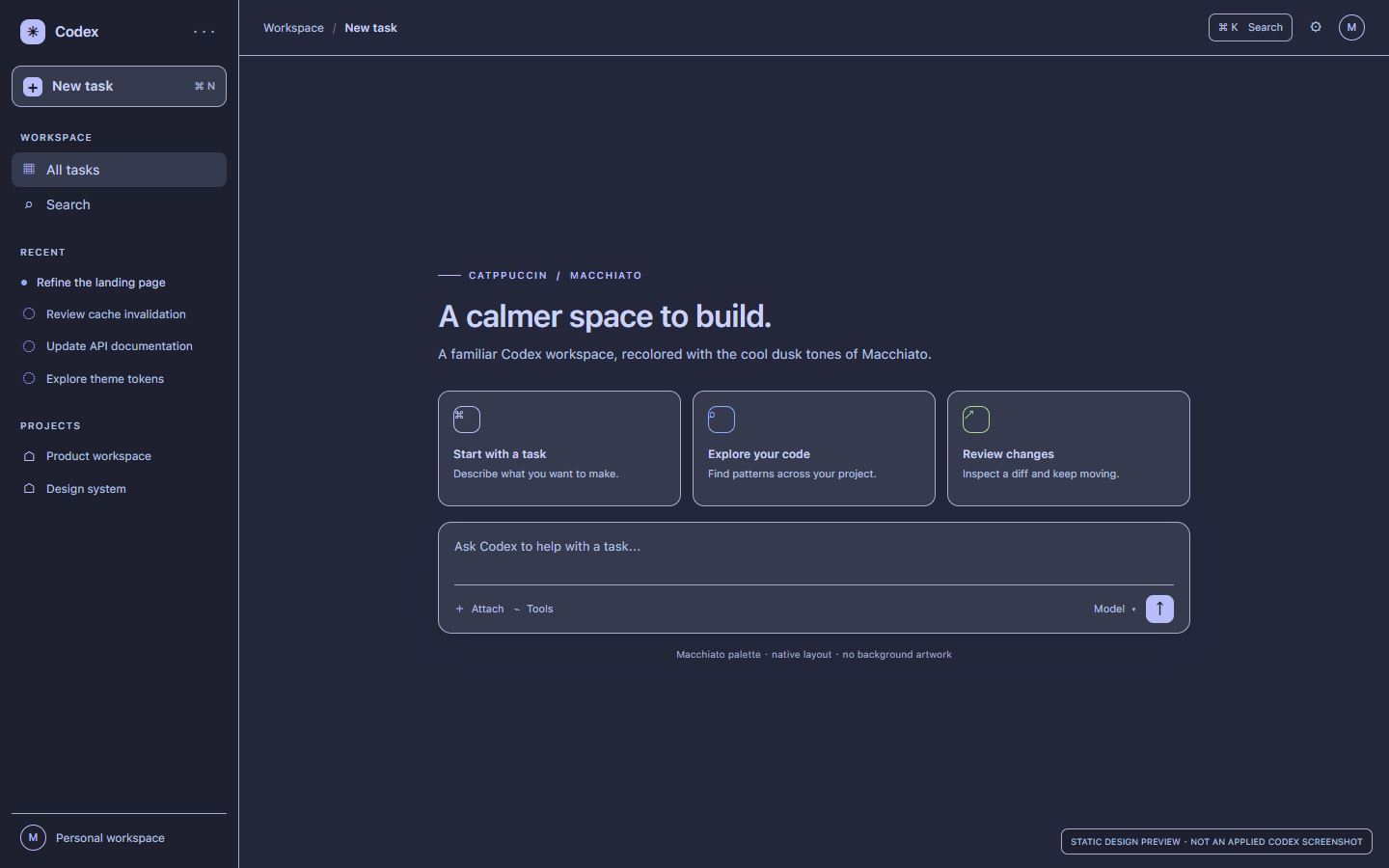Click Attach in the composer
Viewport: 1389px width, 868px height.
(x=479, y=609)
